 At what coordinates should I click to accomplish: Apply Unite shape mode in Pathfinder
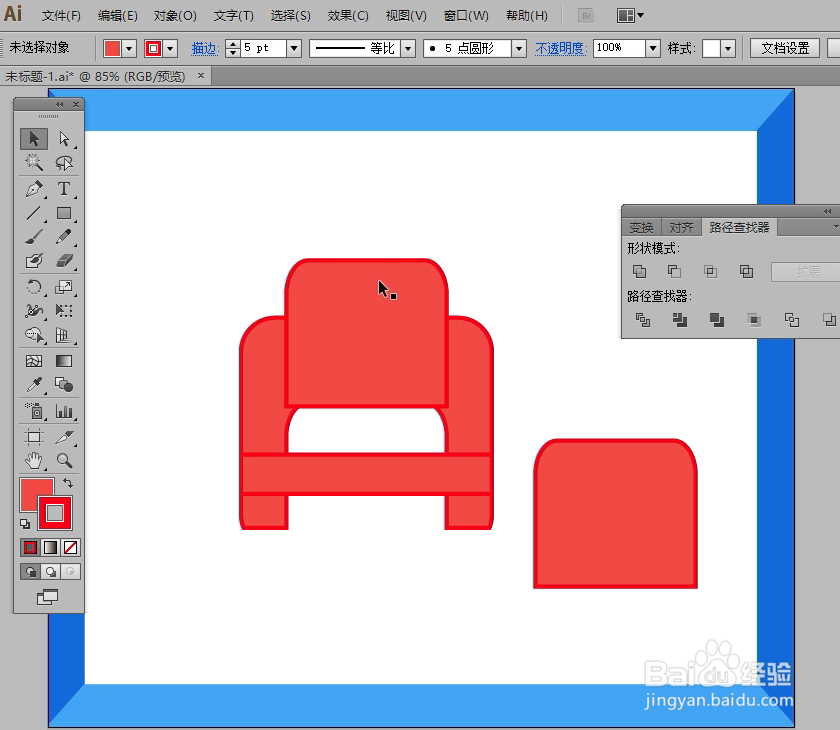[x=639, y=272]
